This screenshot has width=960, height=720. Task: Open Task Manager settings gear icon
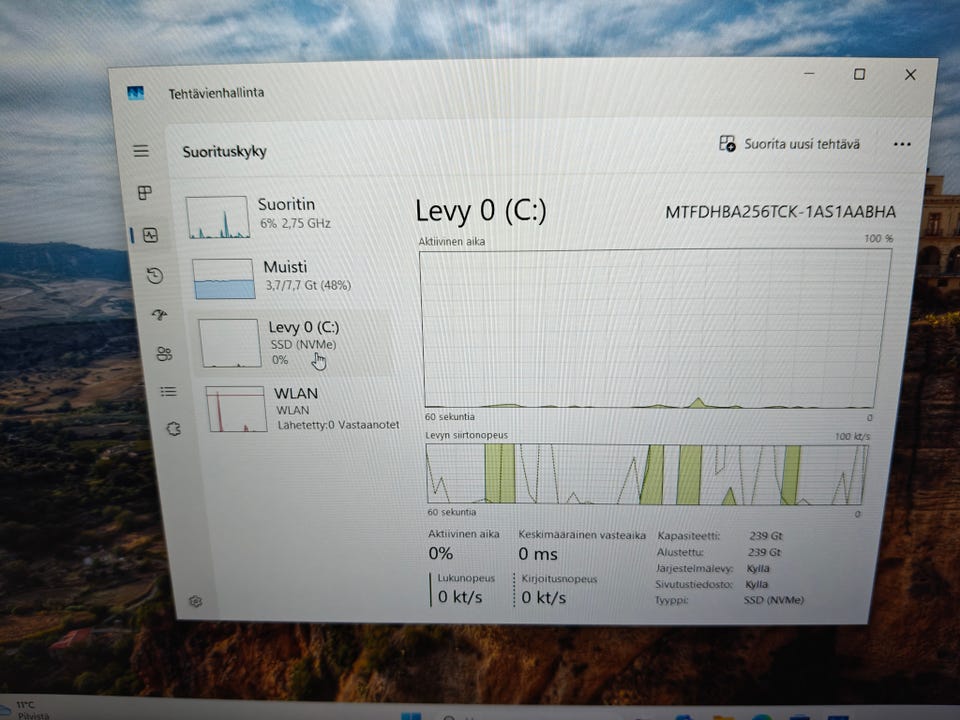point(195,601)
